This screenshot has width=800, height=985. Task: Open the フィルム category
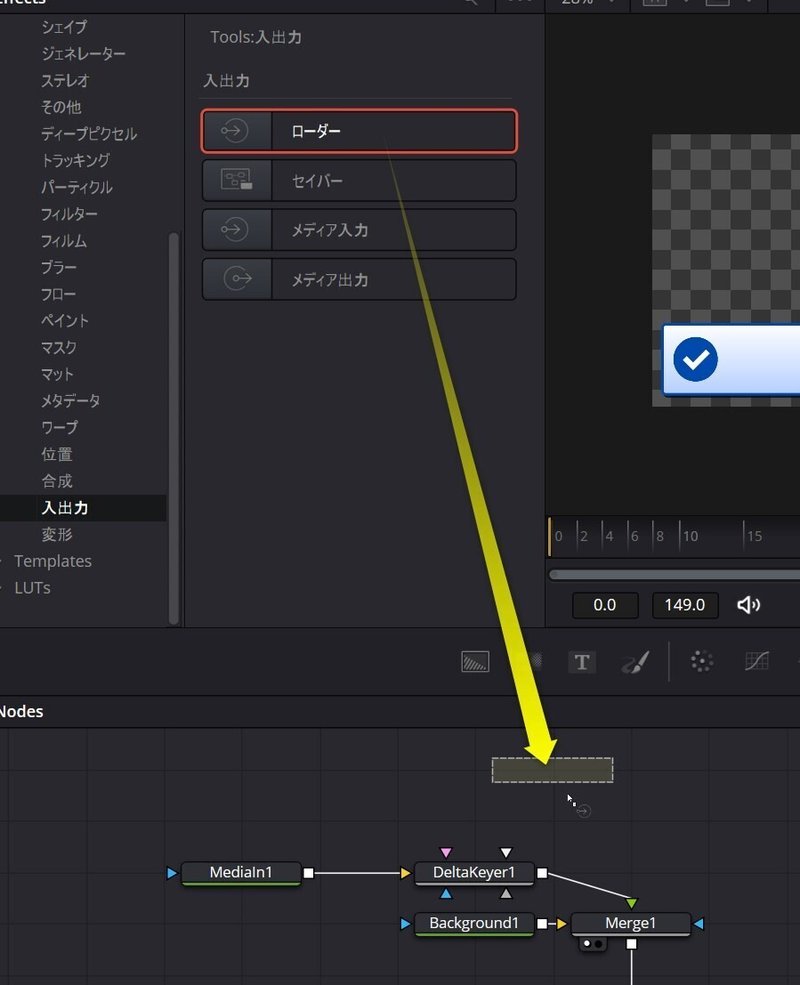tap(63, 241)
